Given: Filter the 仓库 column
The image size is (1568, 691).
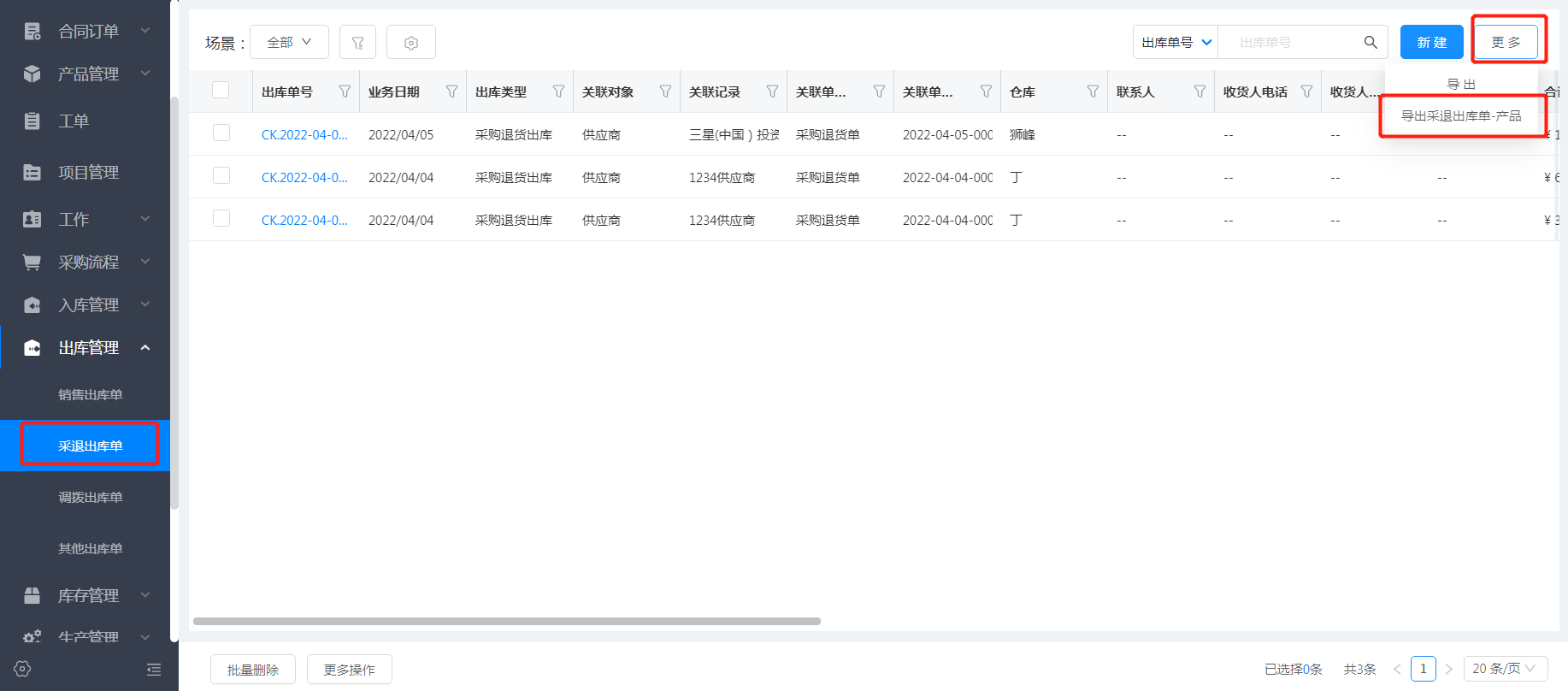Looking at the screenshot, I should (x=1093, y=92).
